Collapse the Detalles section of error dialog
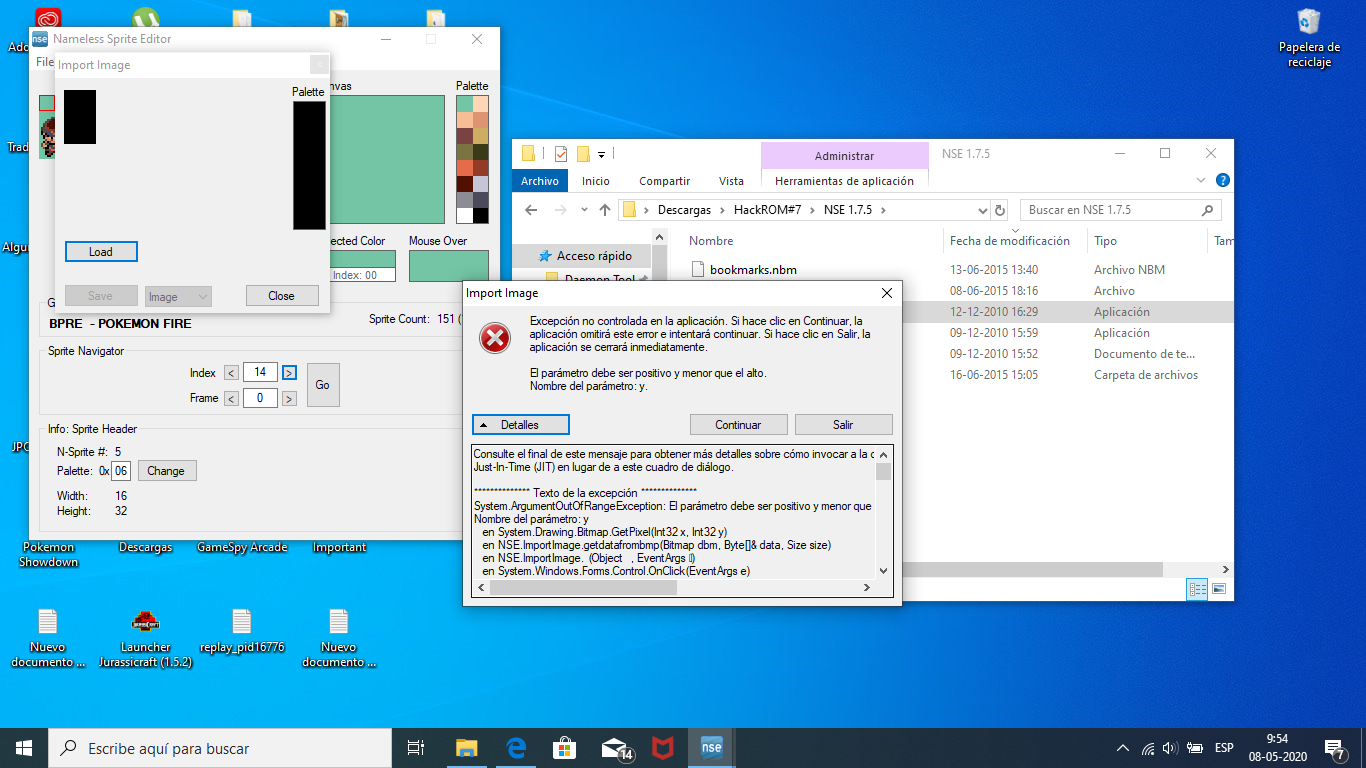Screen dimensions: 1366x768 [520, 425]
